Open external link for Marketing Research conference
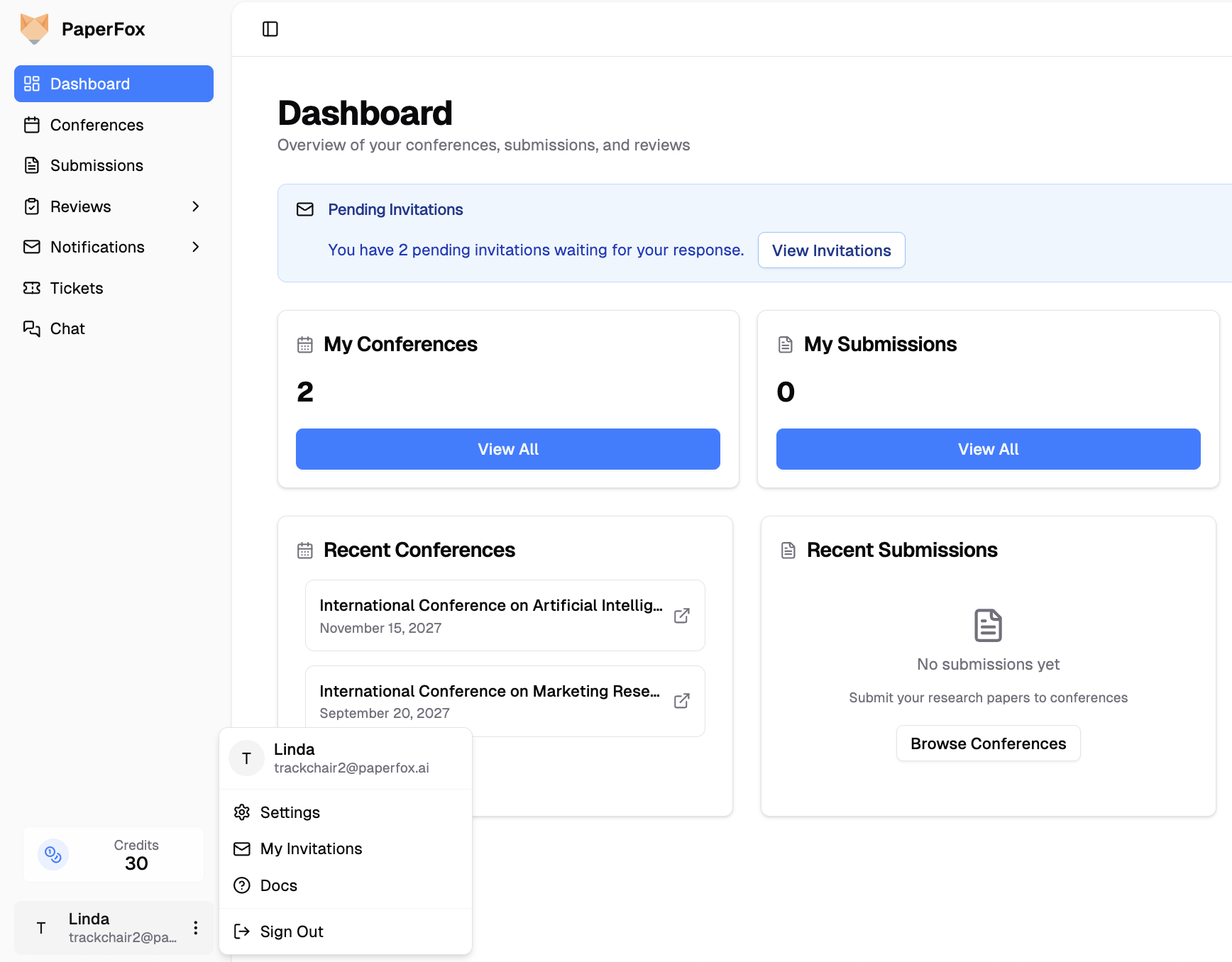This screenshot has width=1232, height=962. point(681,701)
